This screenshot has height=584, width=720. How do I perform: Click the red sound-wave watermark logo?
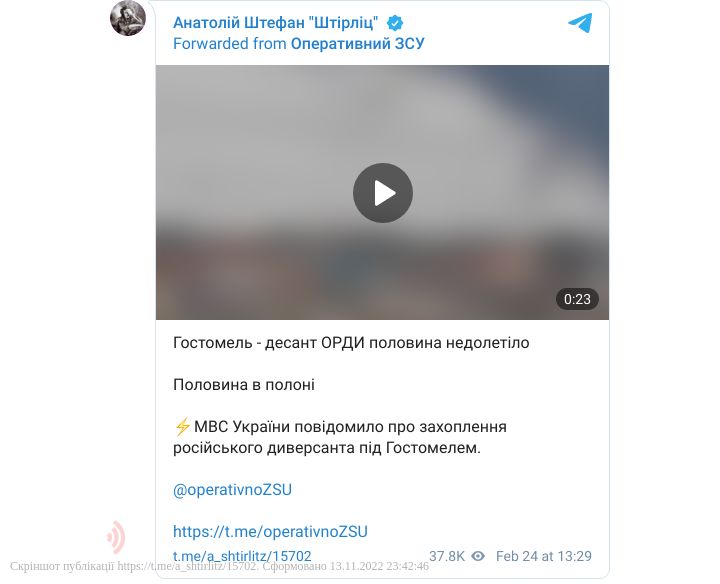pos(116,536)
